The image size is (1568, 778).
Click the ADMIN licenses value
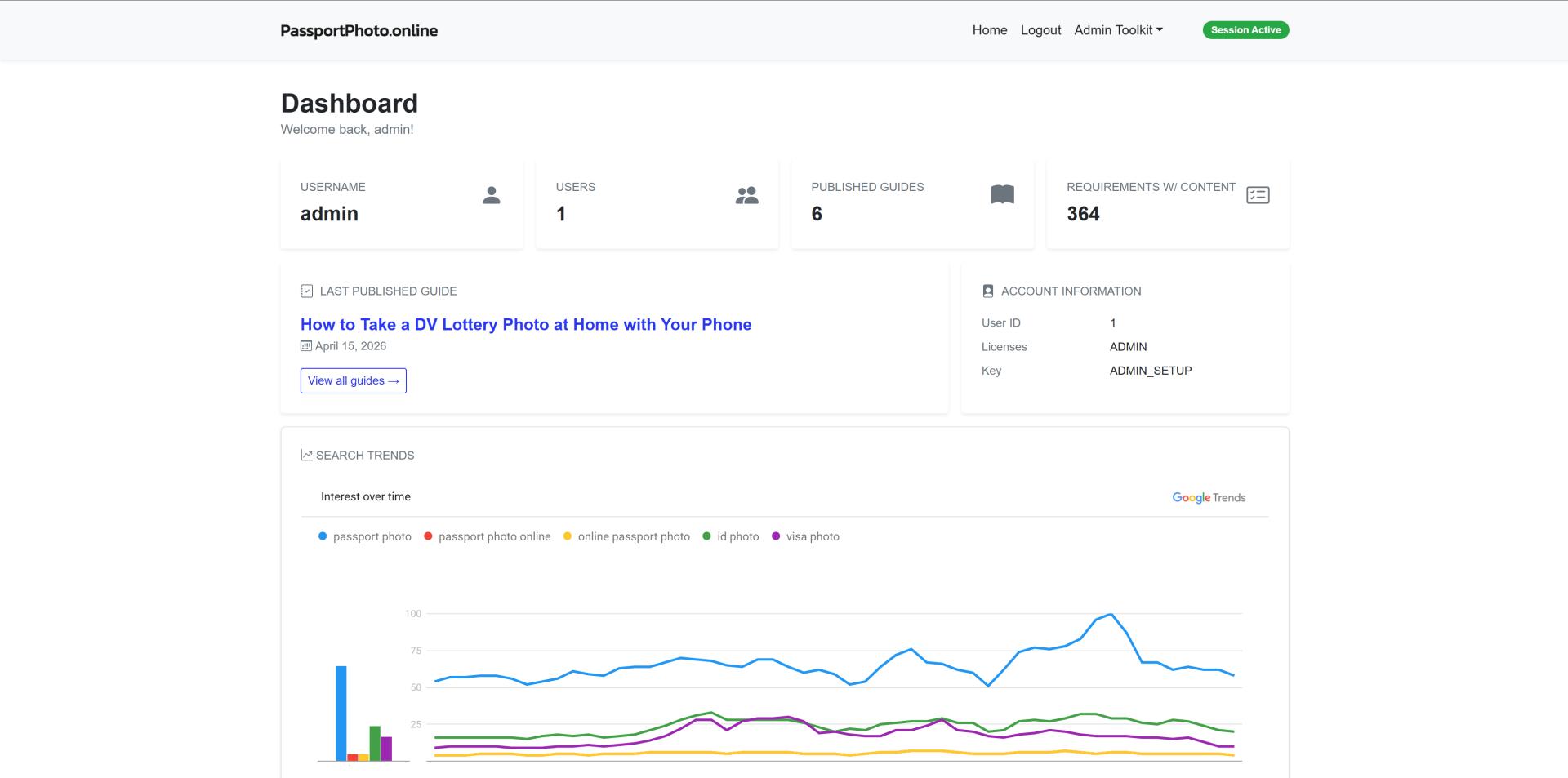coord(1128,347)
